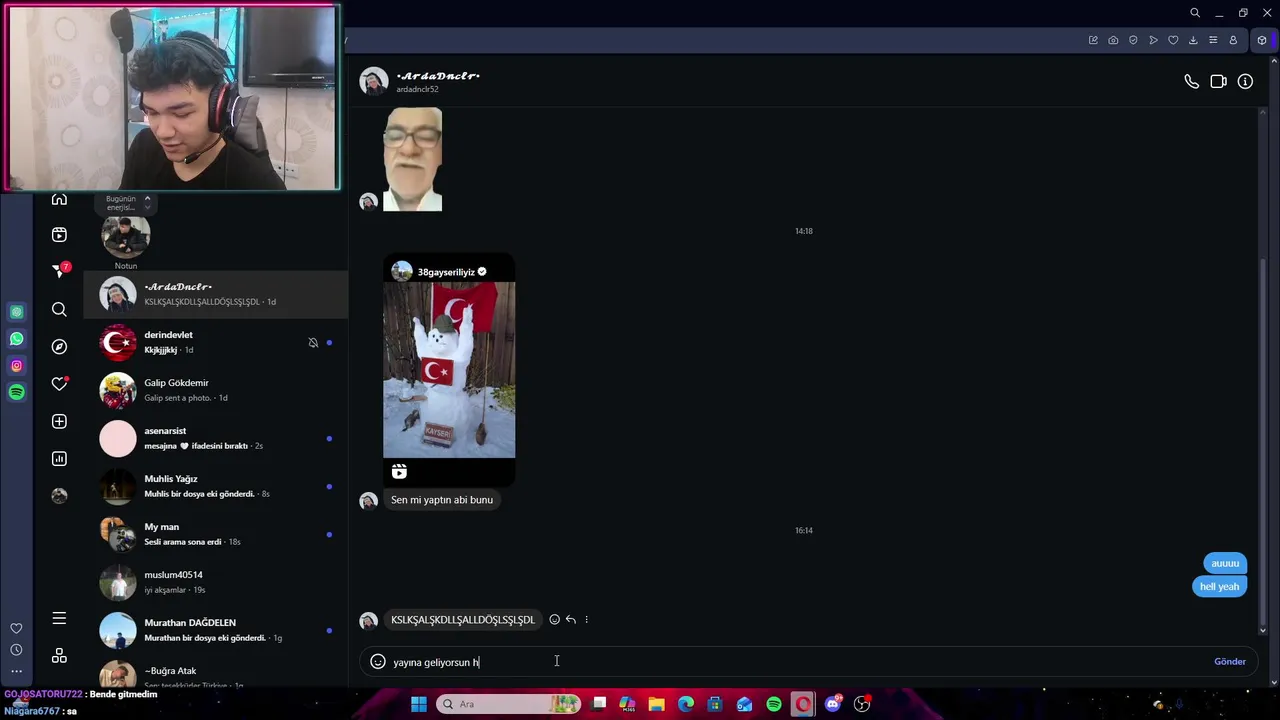Open the My man conversation
The width and height of the screenshot is (1280, 720).
[216, 534]
